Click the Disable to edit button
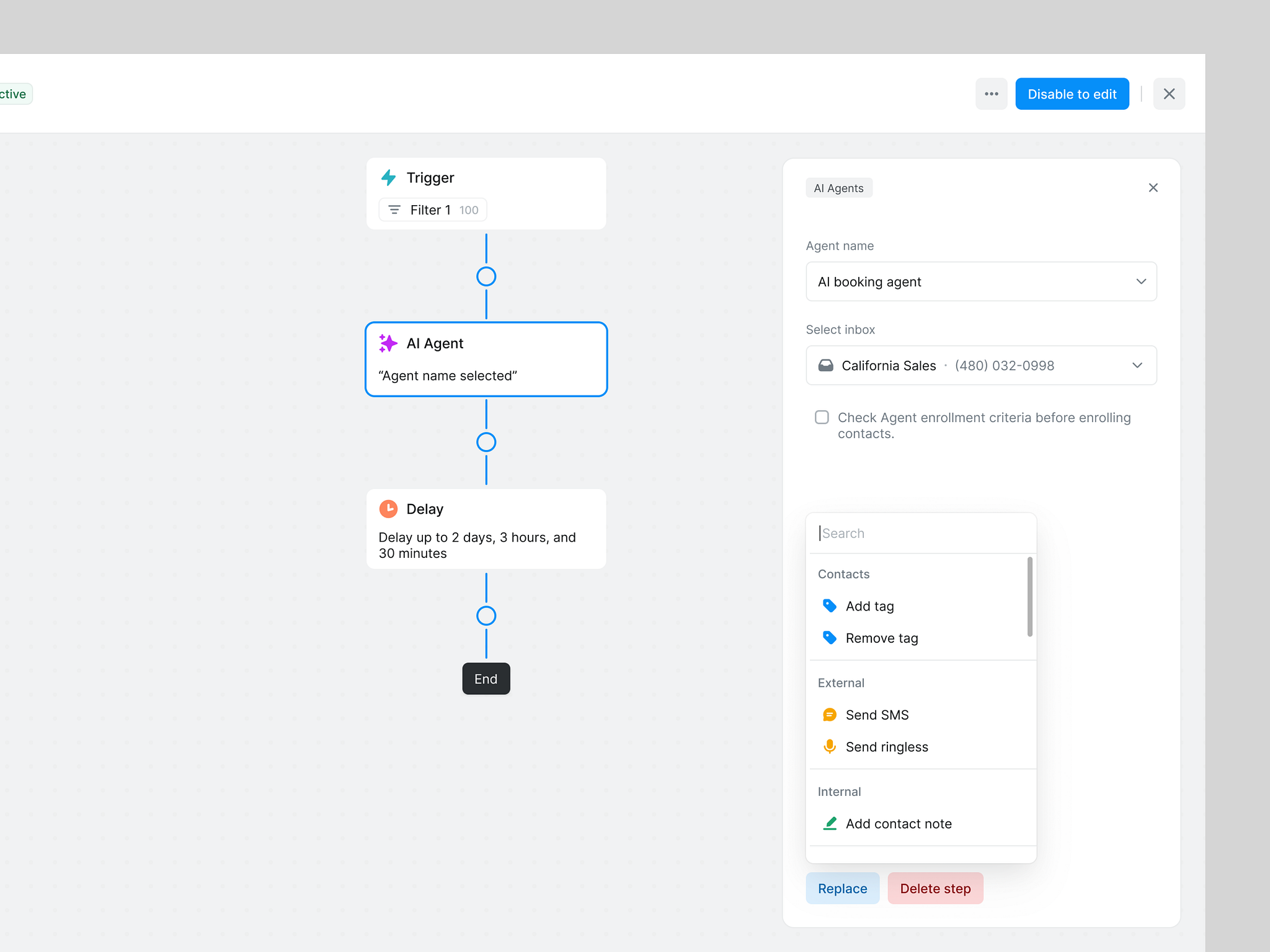 tap(1072, 94)
